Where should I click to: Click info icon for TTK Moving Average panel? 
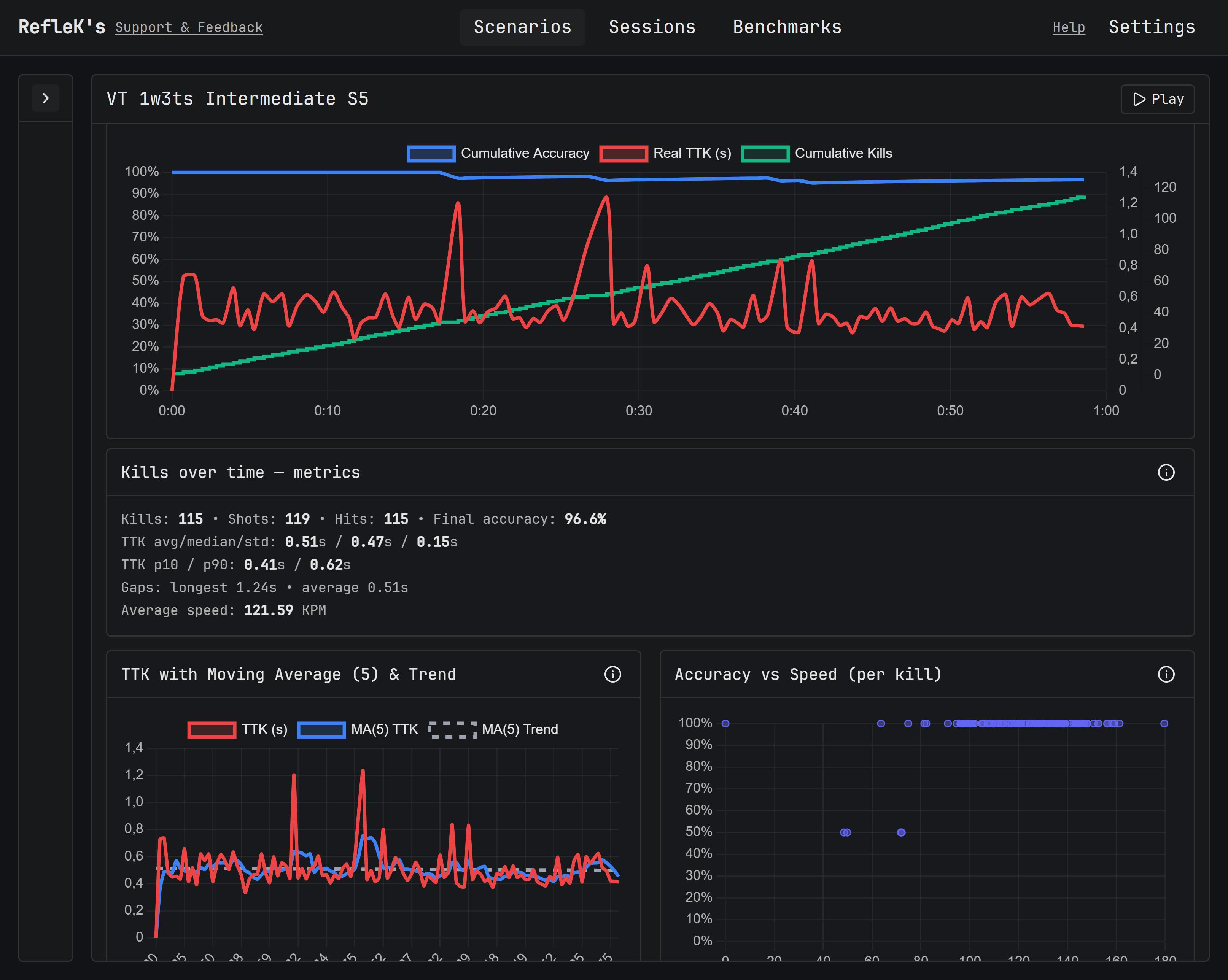[x=612, y=674]
